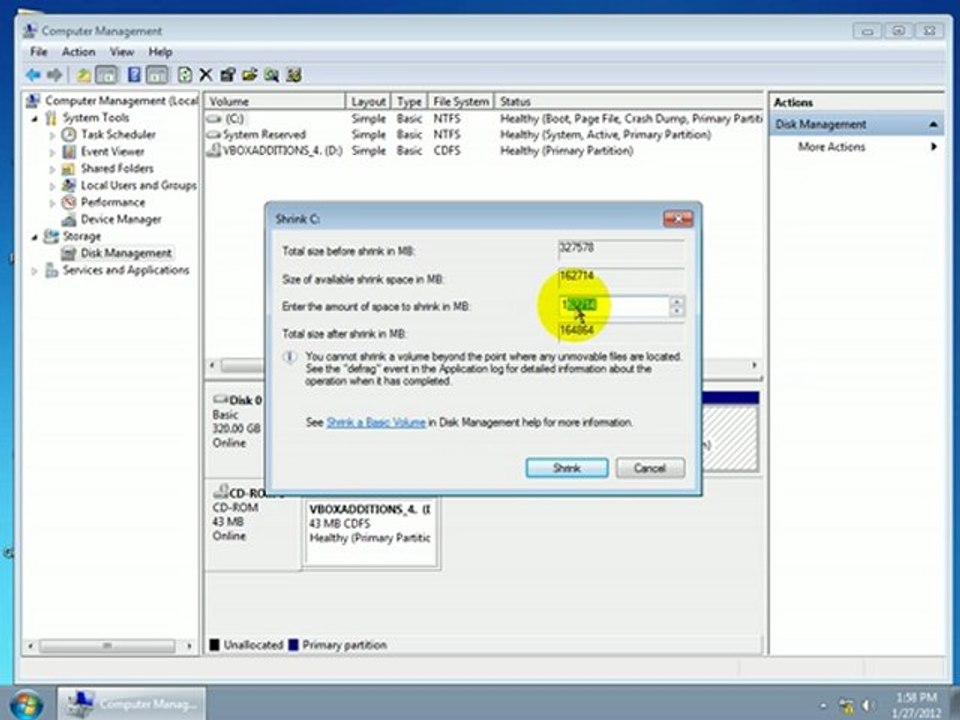Select Task Scheduler in the tree
The image size is (960, 720).
pos(118,135)
